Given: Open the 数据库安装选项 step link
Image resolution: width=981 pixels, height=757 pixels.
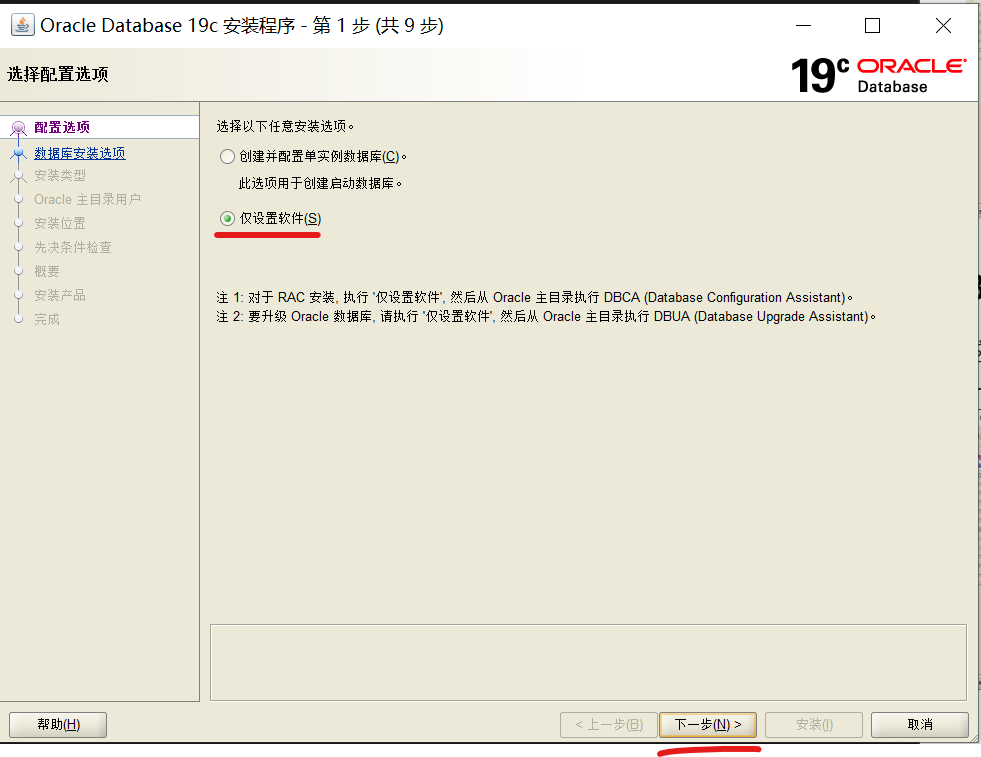Looking at the screenshot, I should coord(79,153).
